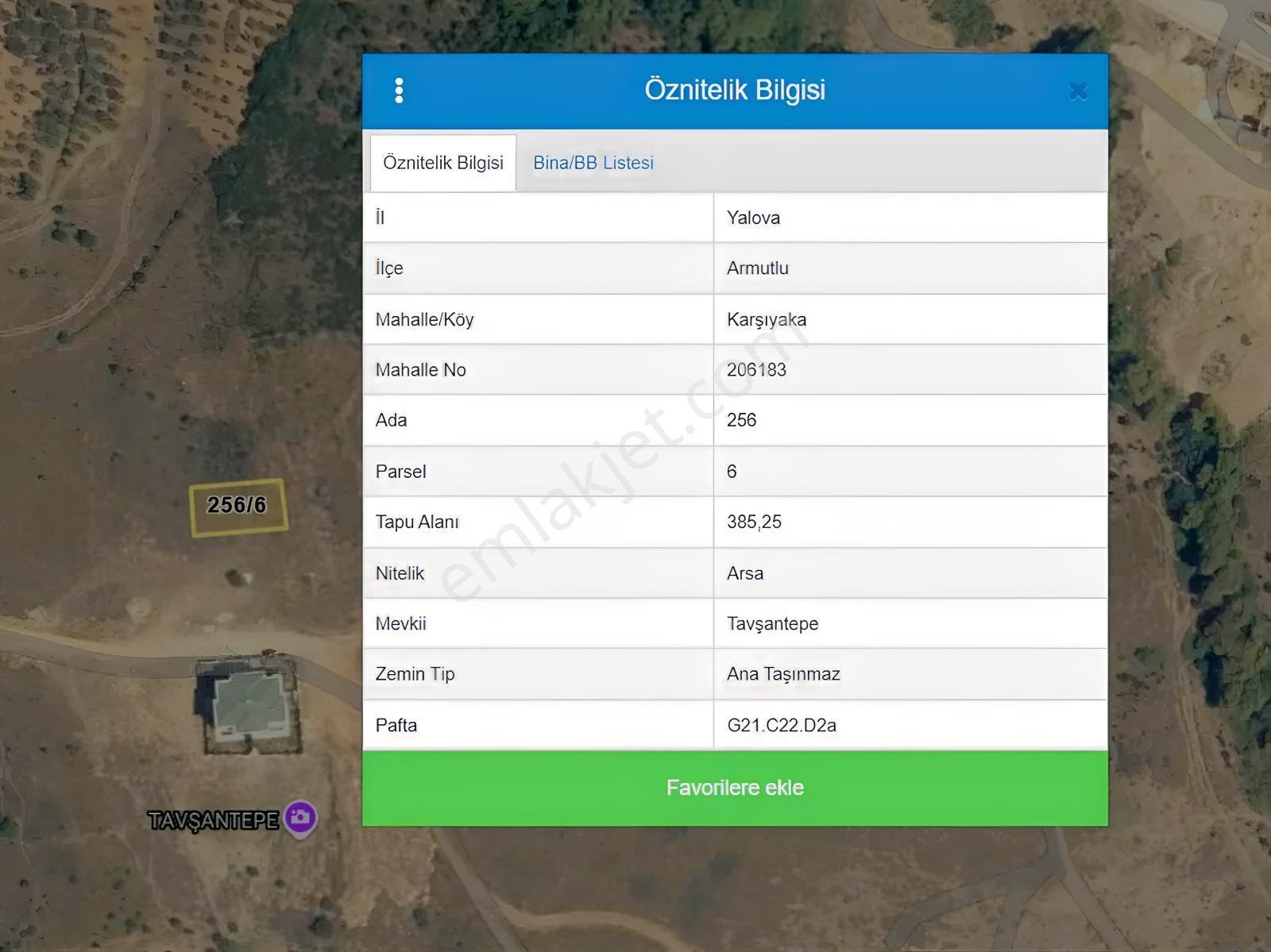Click the Ada row label
Screen dimensions: 1271x952
point(391,420)
